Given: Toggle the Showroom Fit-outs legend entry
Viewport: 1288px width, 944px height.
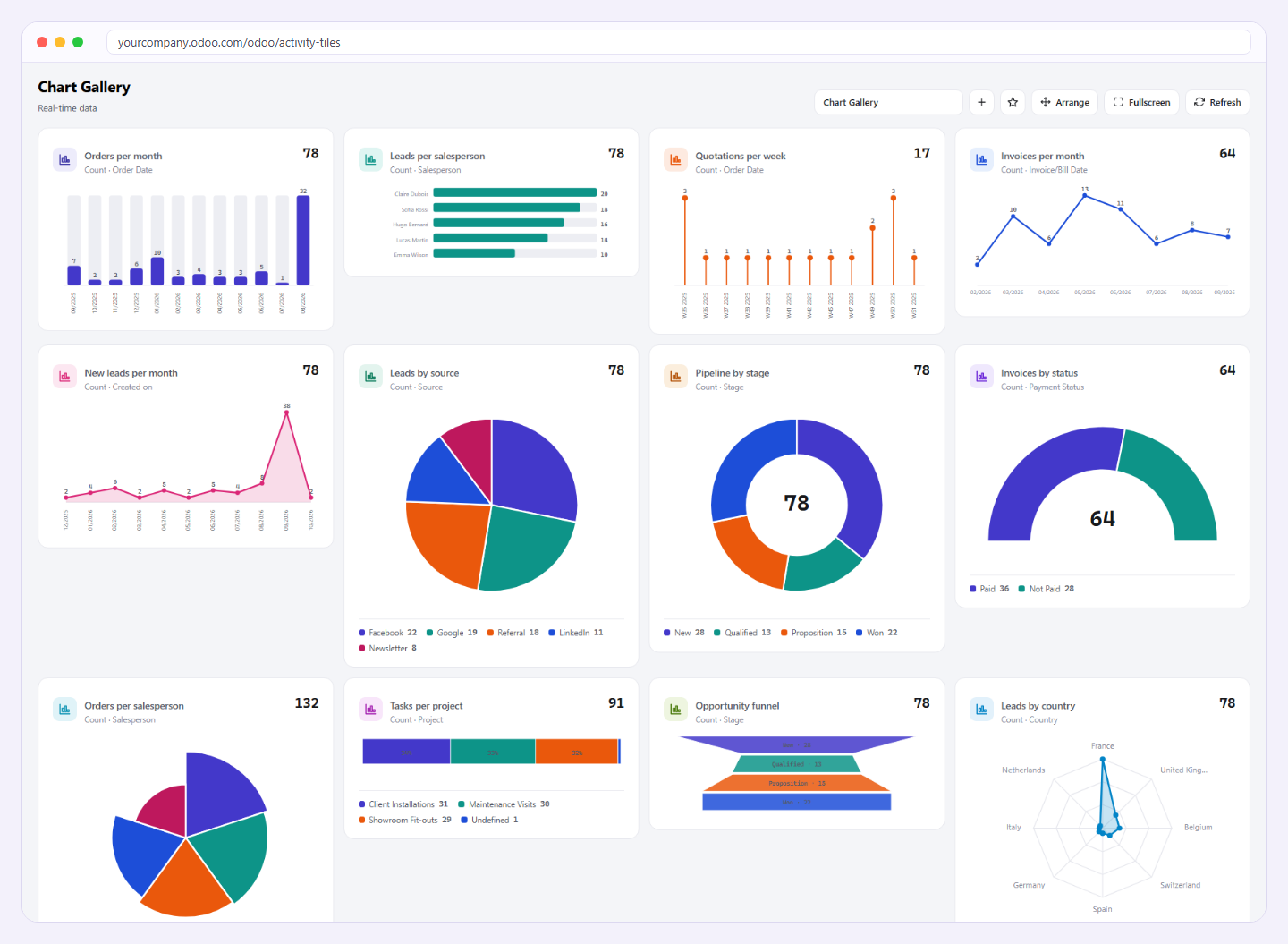Looking at the screenshot, I should click(x=405, y=821).
